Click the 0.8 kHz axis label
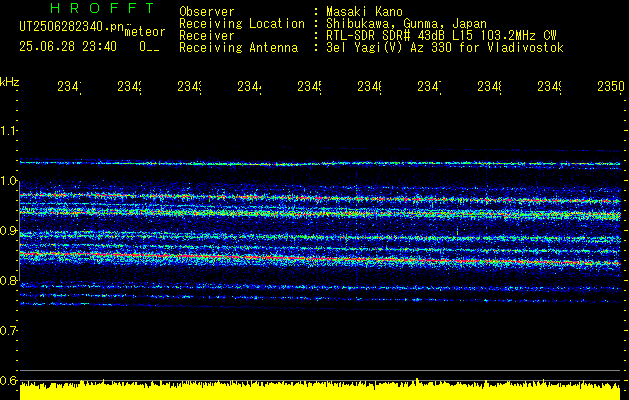Screen dimensions: 629x400 click(8, 280)
